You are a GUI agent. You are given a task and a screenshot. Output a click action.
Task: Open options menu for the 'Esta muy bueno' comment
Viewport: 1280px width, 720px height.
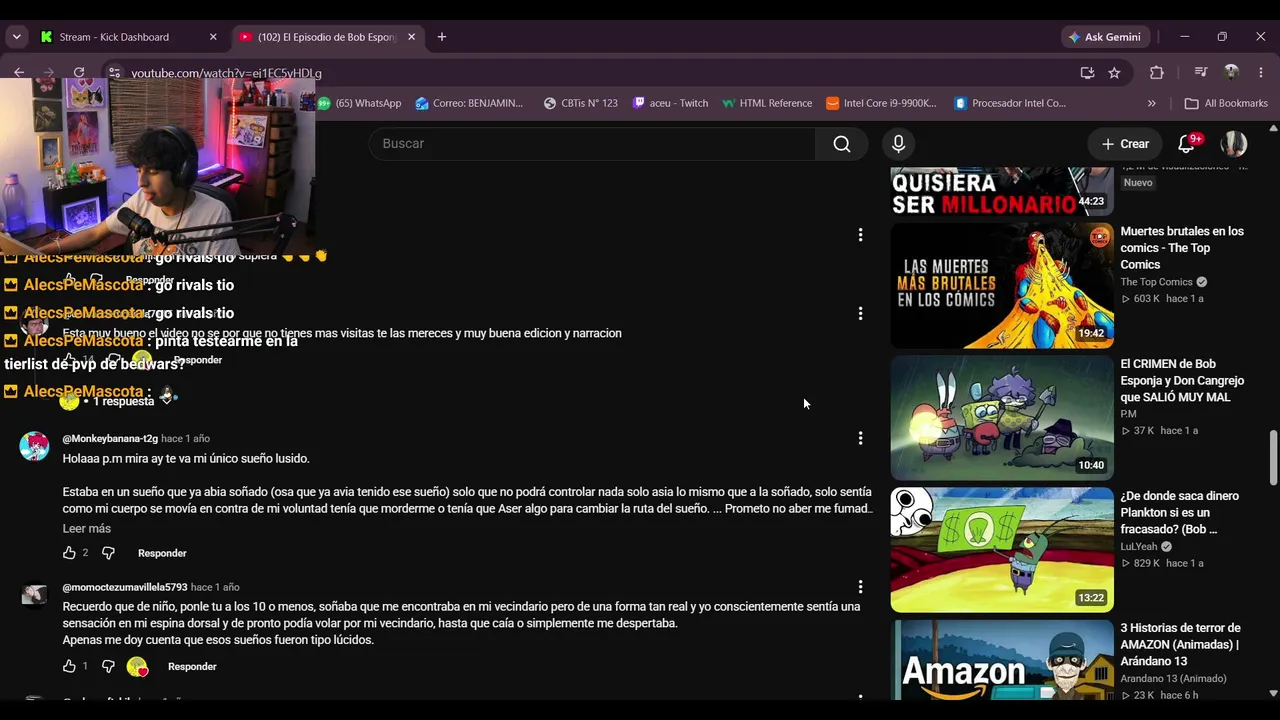click(x=860, y=314)
